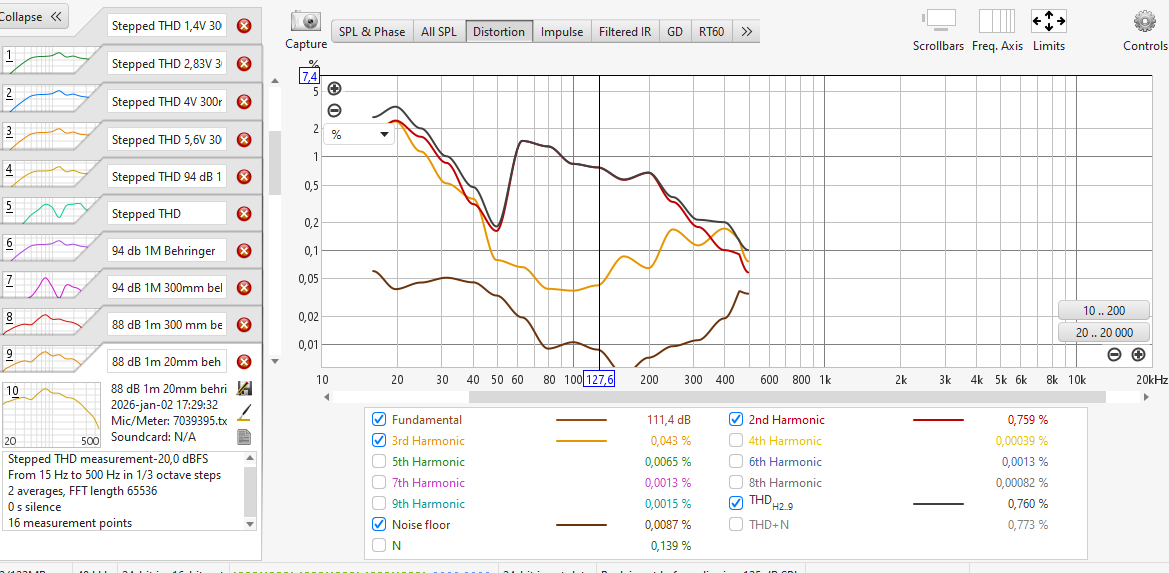
Task: Remove the Stepped THD 2,83V measurement
Action: [x=243, y=63]
